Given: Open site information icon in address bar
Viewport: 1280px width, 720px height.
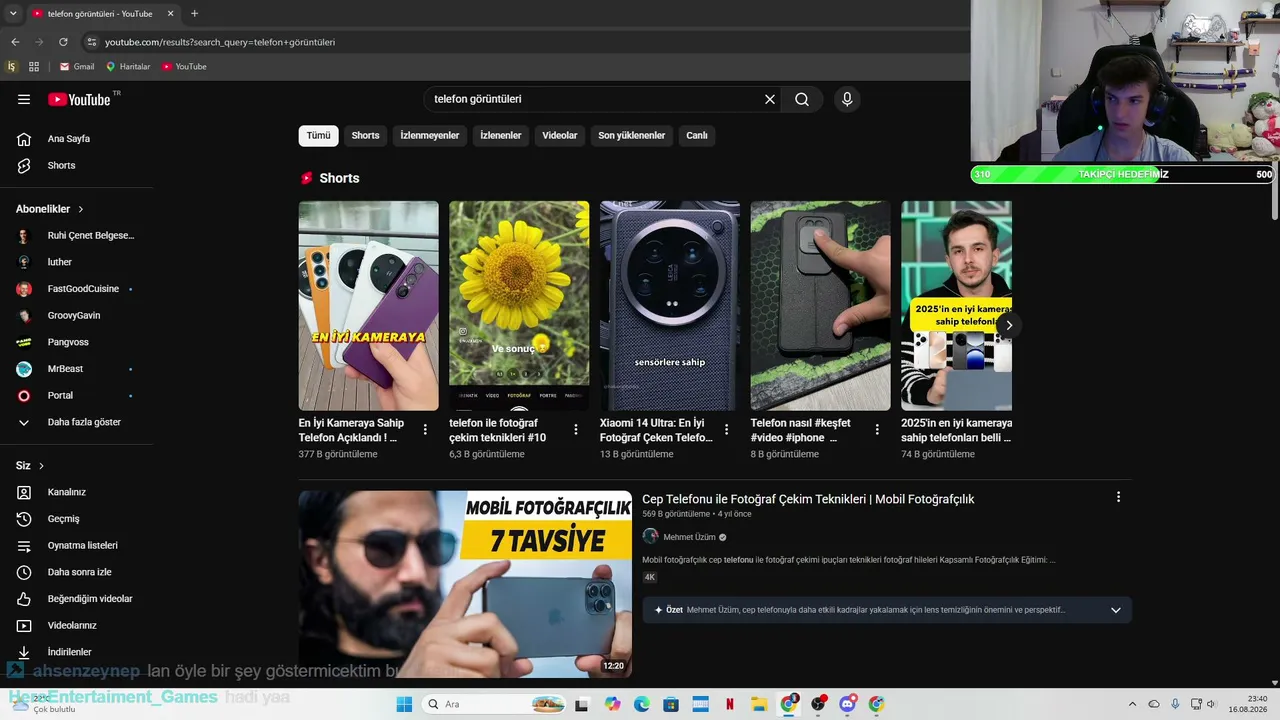Looking at the screenshot, I should point(91,42).
